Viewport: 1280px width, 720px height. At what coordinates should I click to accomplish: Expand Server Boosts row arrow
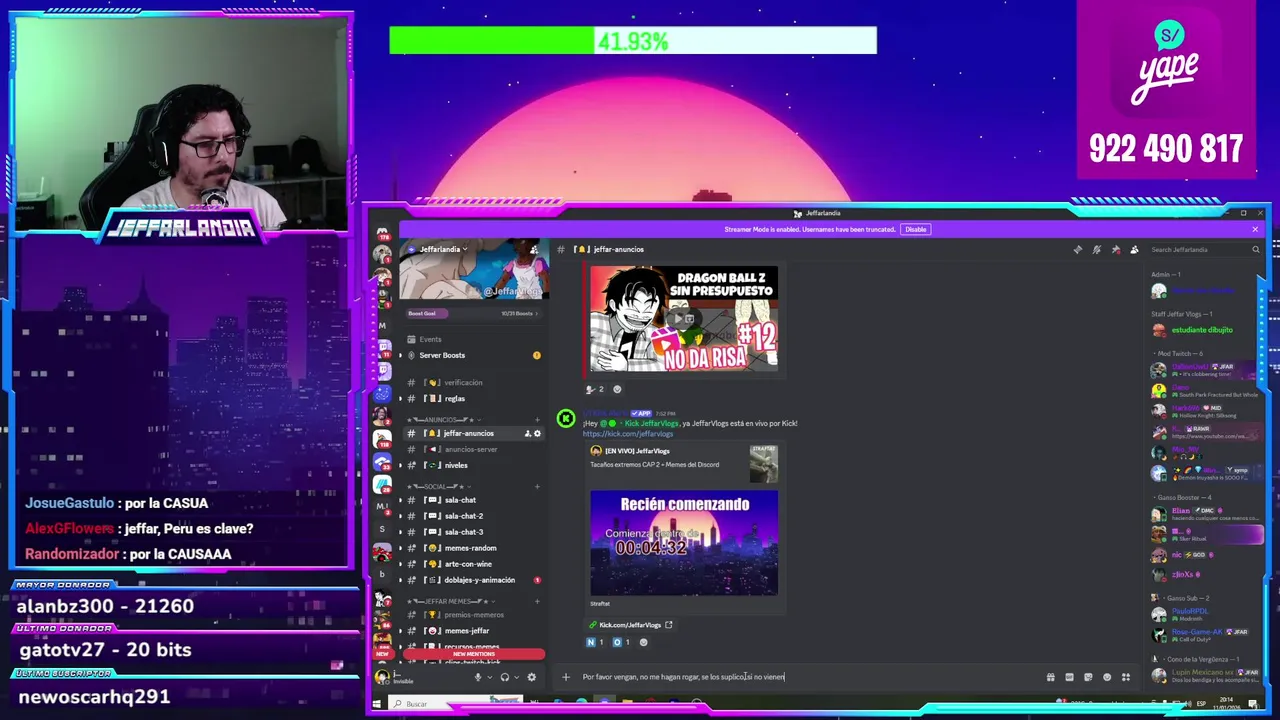coord(401,355)
